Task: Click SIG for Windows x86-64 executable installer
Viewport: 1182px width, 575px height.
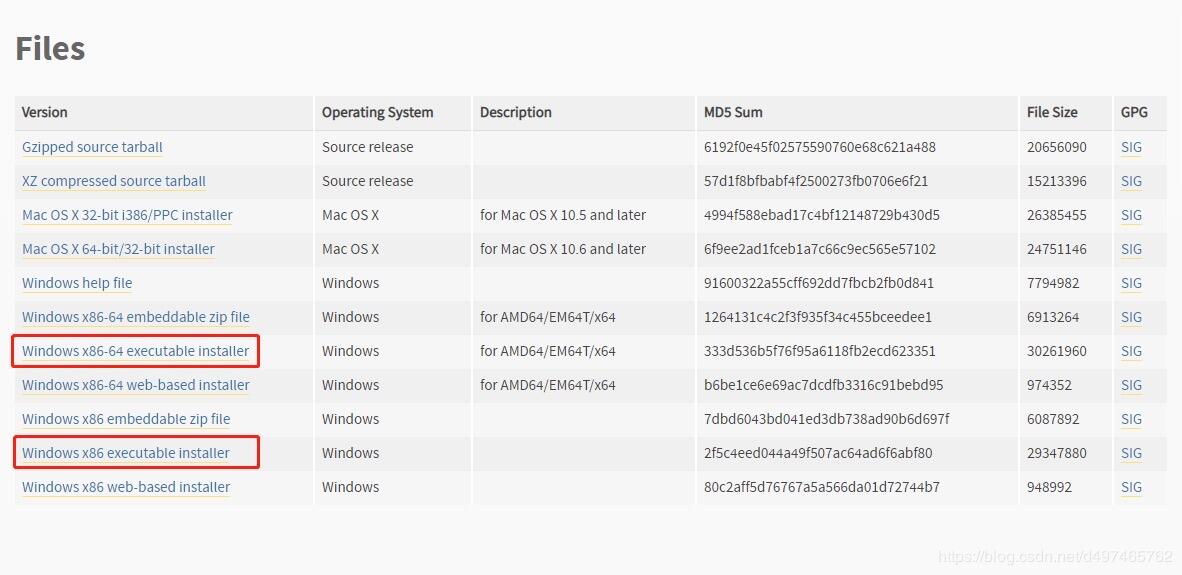Action: coord(1131,351)
